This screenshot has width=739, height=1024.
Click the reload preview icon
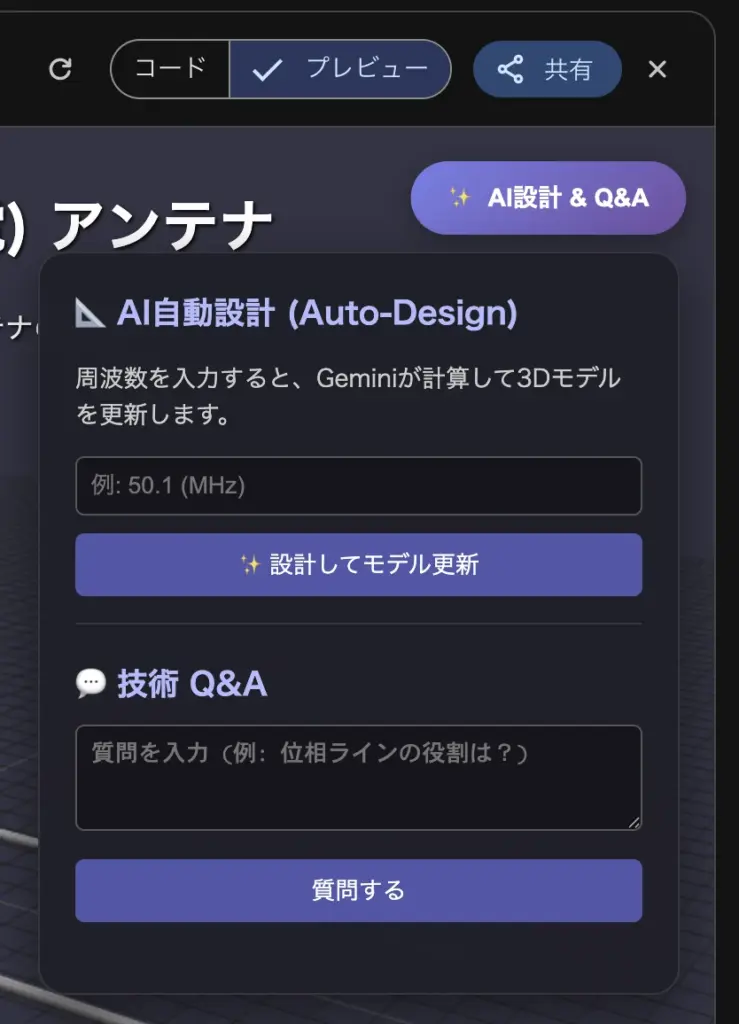(x=61, y=69)
